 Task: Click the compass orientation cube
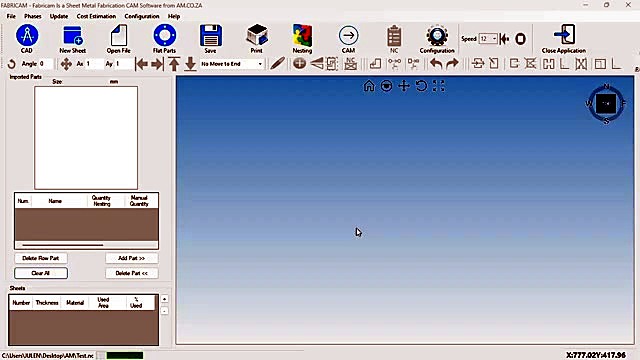tap(606, 104)
